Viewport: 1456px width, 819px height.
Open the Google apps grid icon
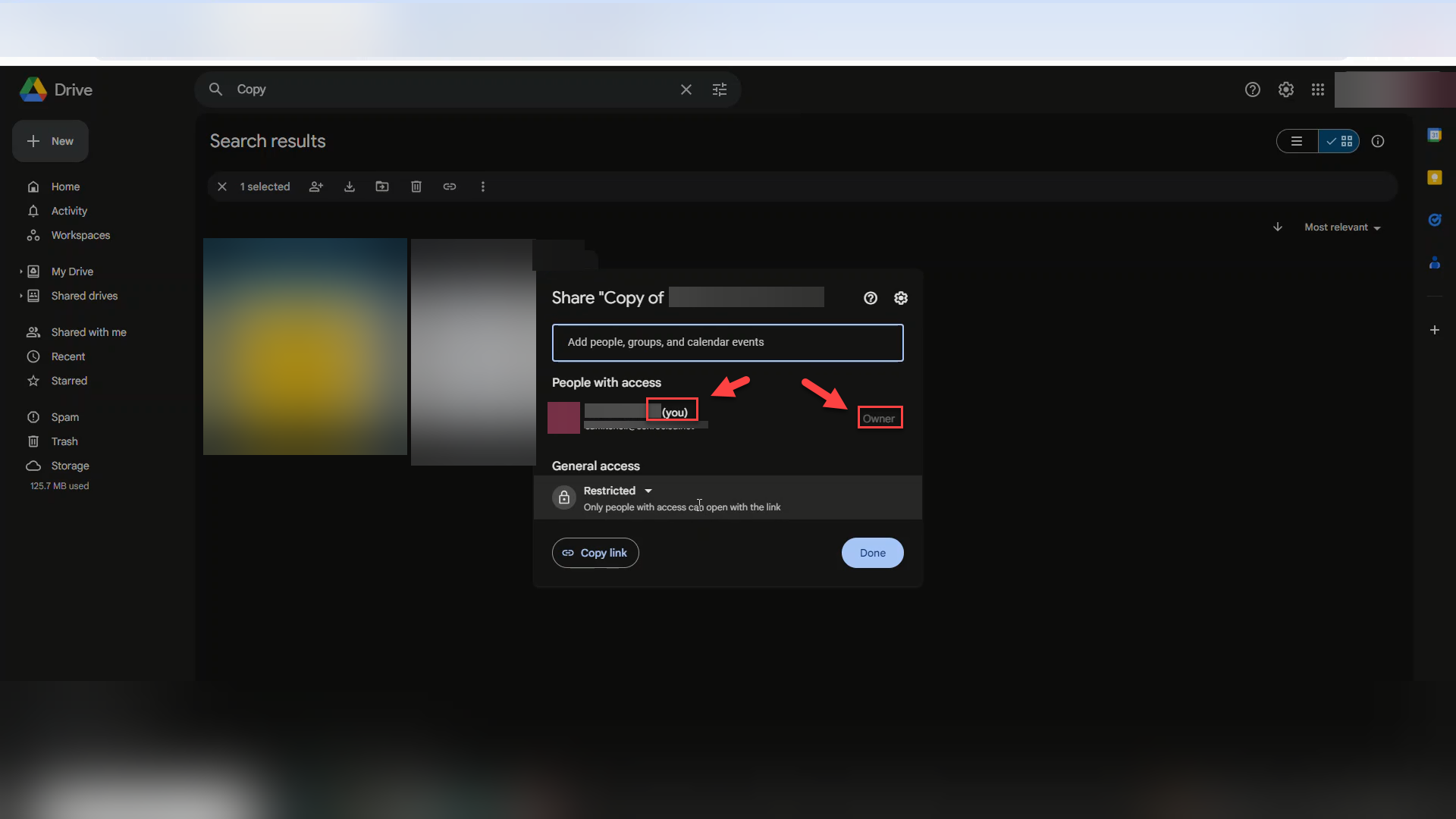(x=1318, y=89)
